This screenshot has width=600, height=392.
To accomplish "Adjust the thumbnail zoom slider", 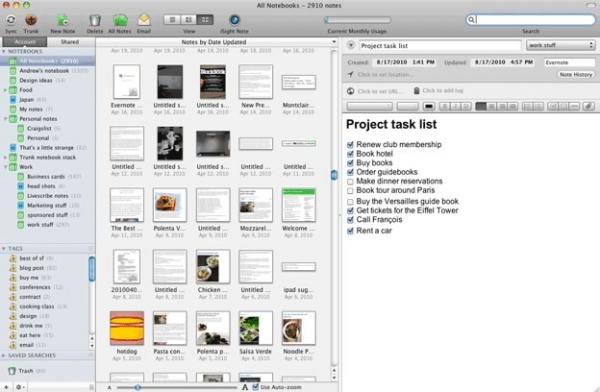I will [138, 387].
